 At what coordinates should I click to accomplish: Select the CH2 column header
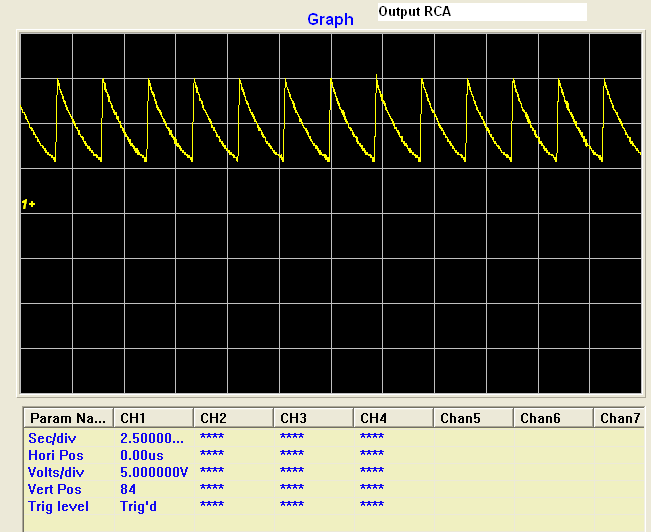pyautogui.click(x=233, y=418)
